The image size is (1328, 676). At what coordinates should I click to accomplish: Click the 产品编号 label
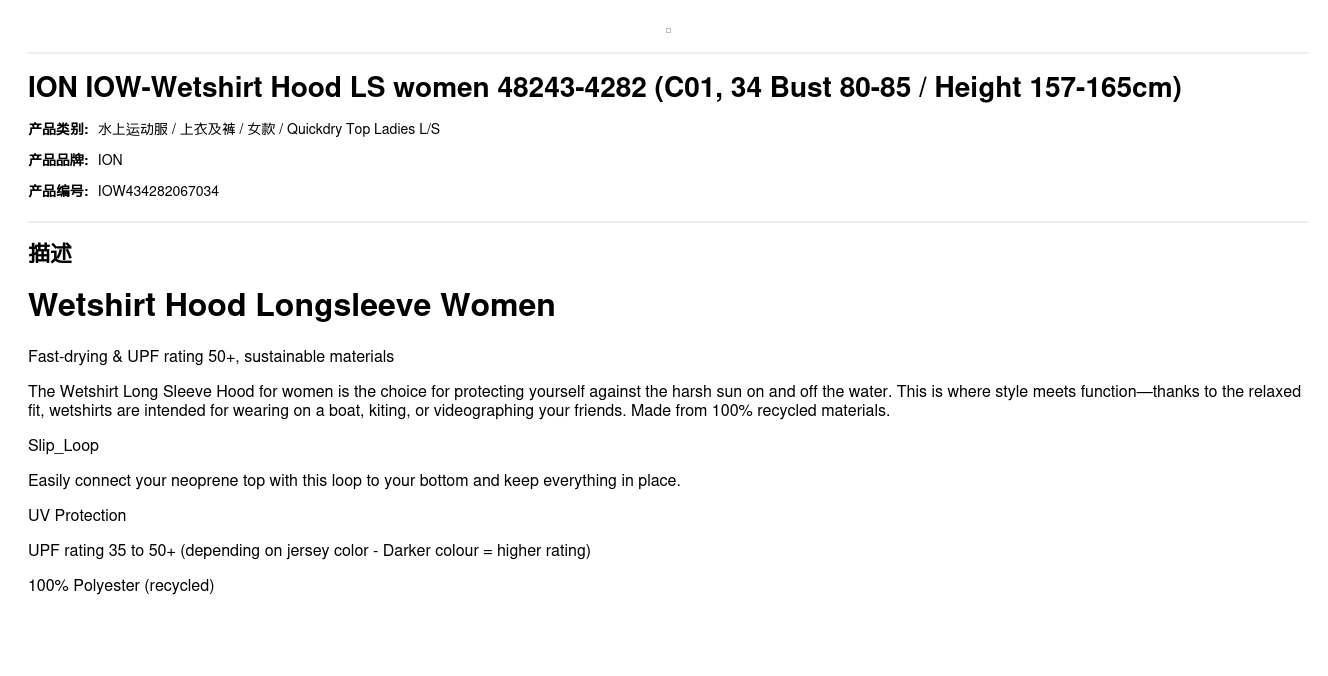[x=58, y=191]
